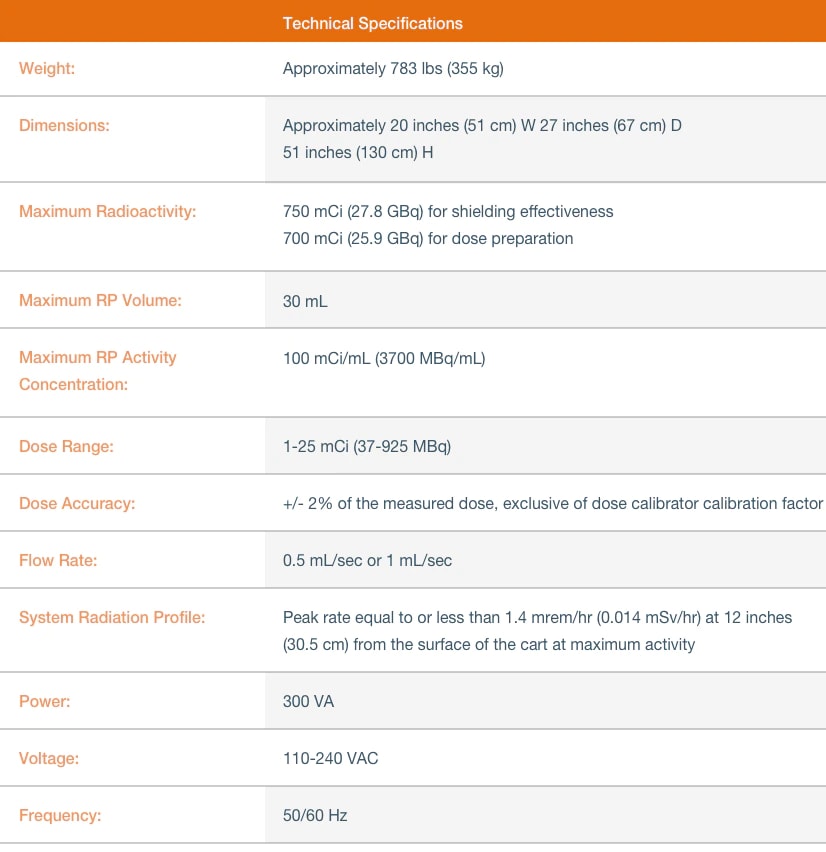Select the Flow Rate label
This screenshot has width=826, height=852.
pos(58,561)
